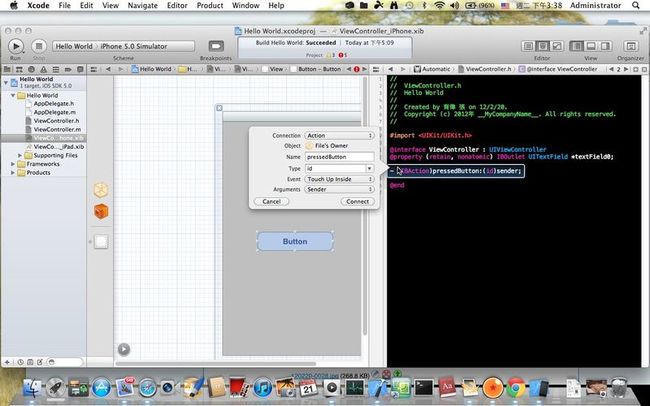Image resolution: width=650 pixels, height=406 pixels.
Task: Open the iPhone 5.0 Simulator destination selector
Action: [x=133, y=46]
